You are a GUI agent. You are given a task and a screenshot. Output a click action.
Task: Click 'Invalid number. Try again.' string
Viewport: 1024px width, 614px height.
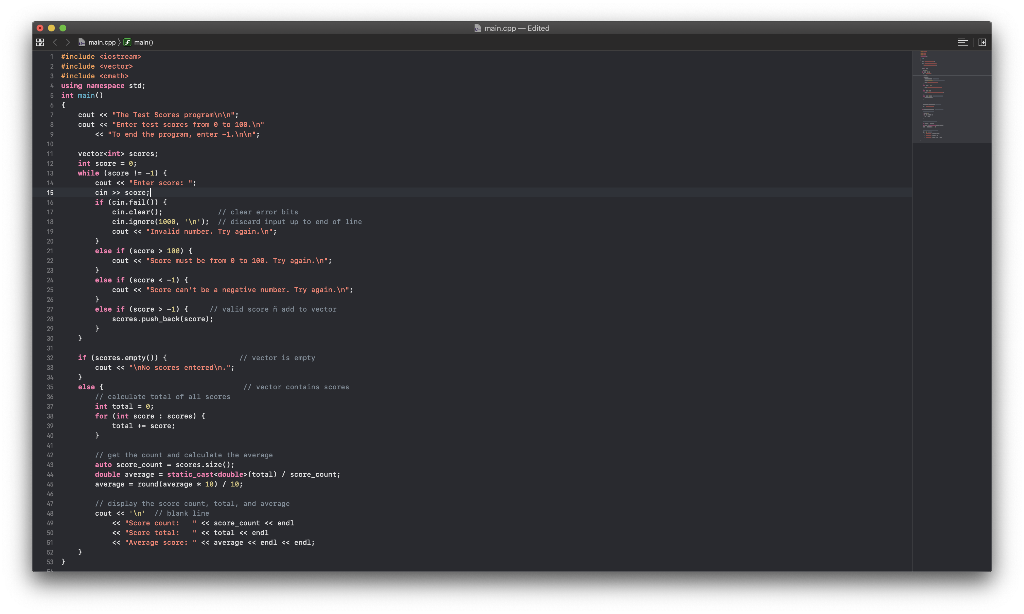click(211, 231)
